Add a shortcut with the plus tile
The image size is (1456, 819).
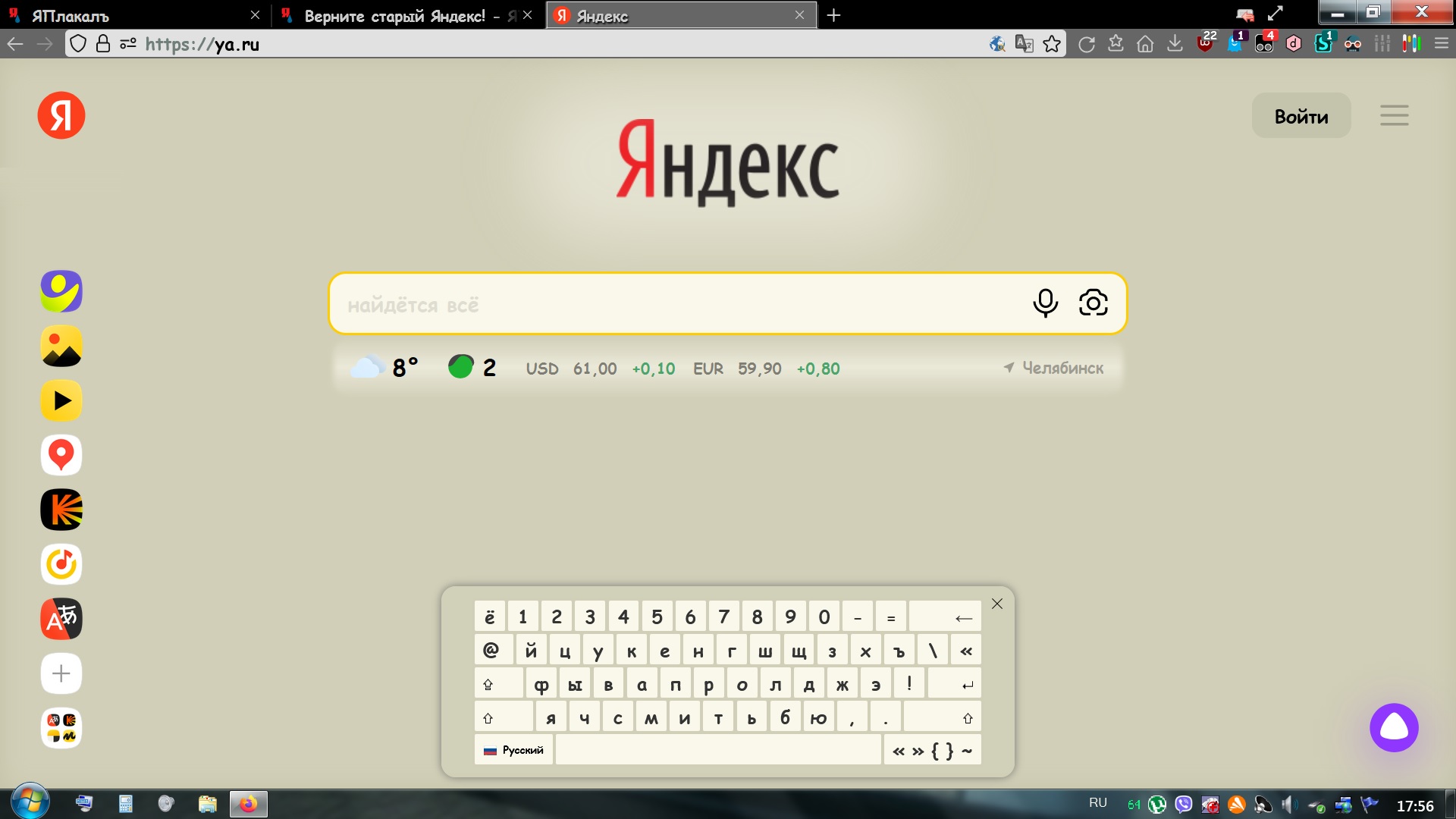[61, 673]
